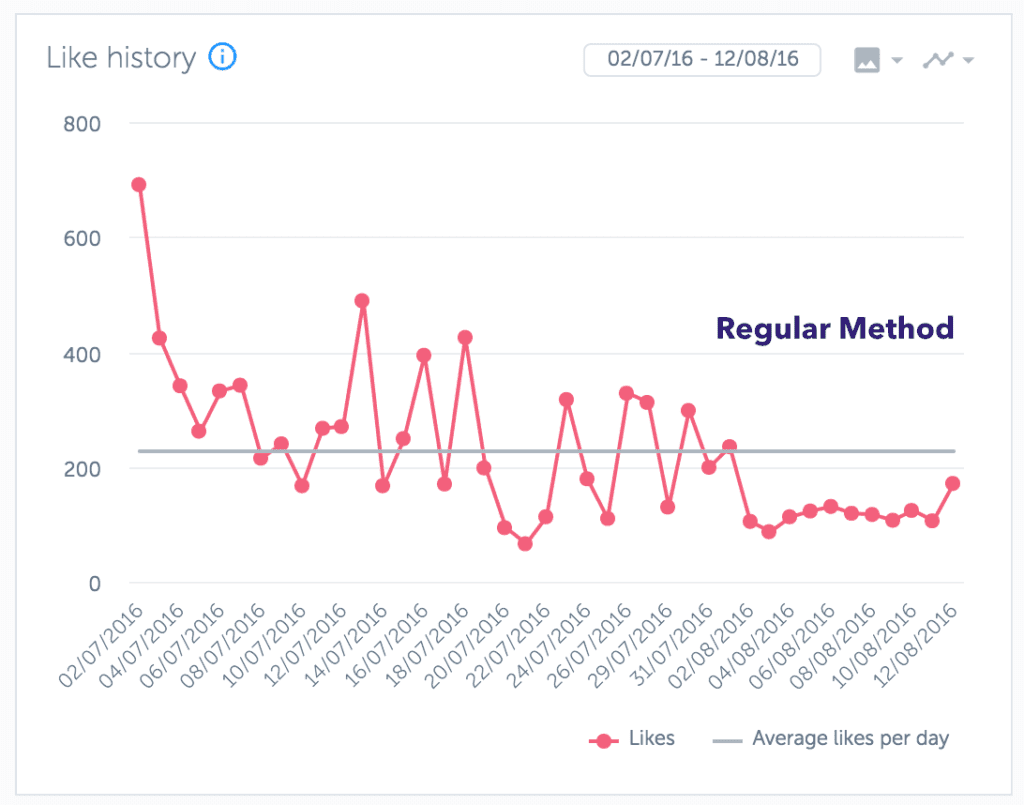
Task: Open the date range 02/07/16 - 12/08/16 picker
Action: [x=702, y=59]
